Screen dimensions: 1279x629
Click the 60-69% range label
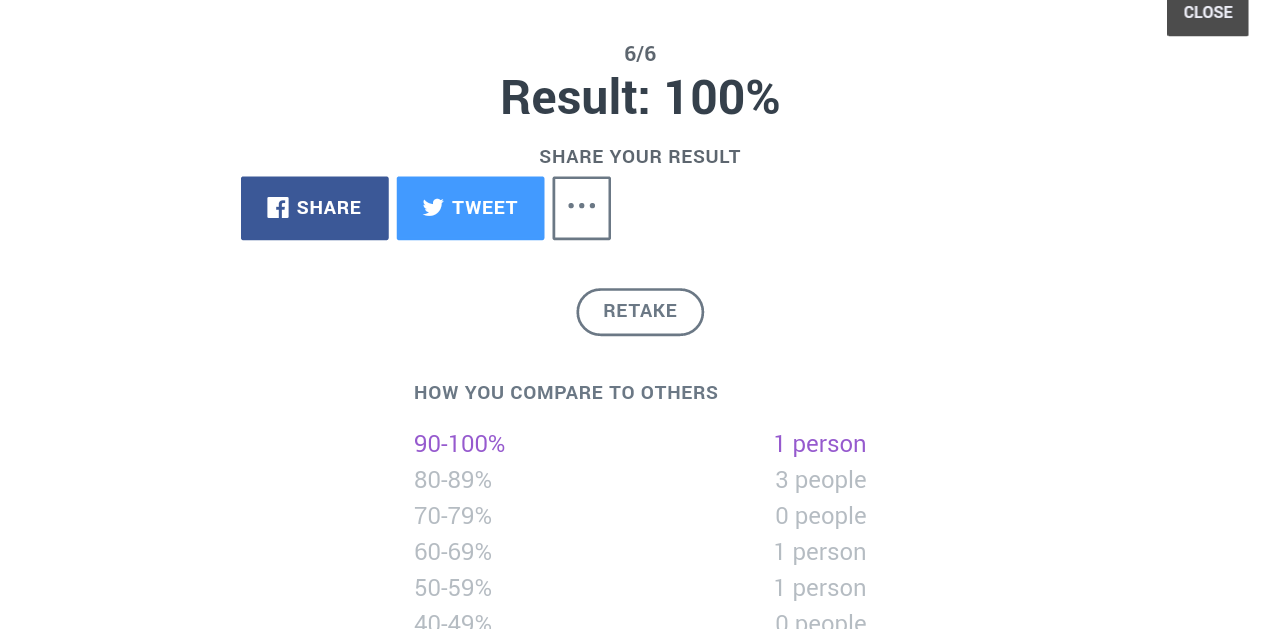point(453,552)
